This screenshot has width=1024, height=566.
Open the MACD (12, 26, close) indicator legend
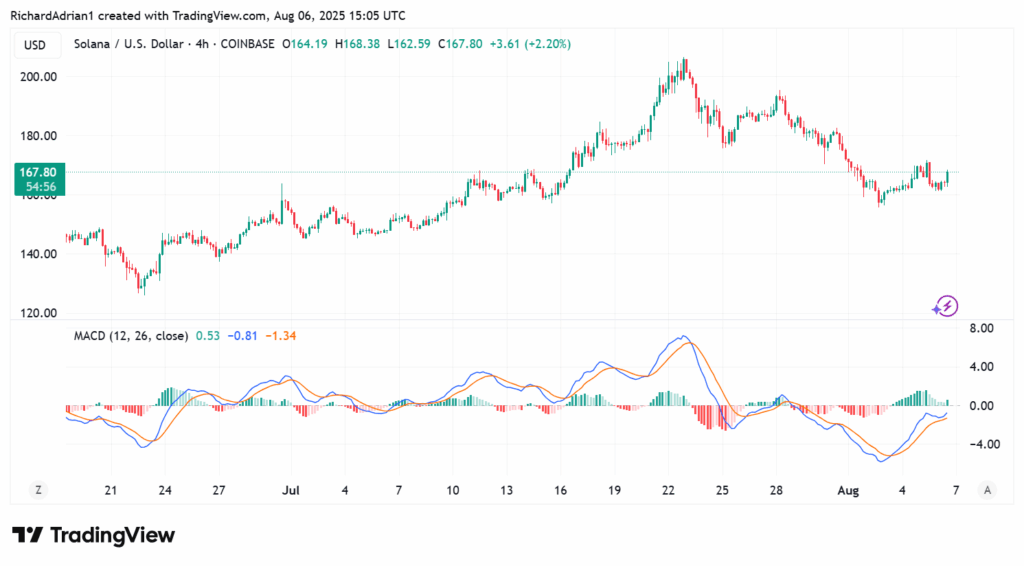(131, 336)
